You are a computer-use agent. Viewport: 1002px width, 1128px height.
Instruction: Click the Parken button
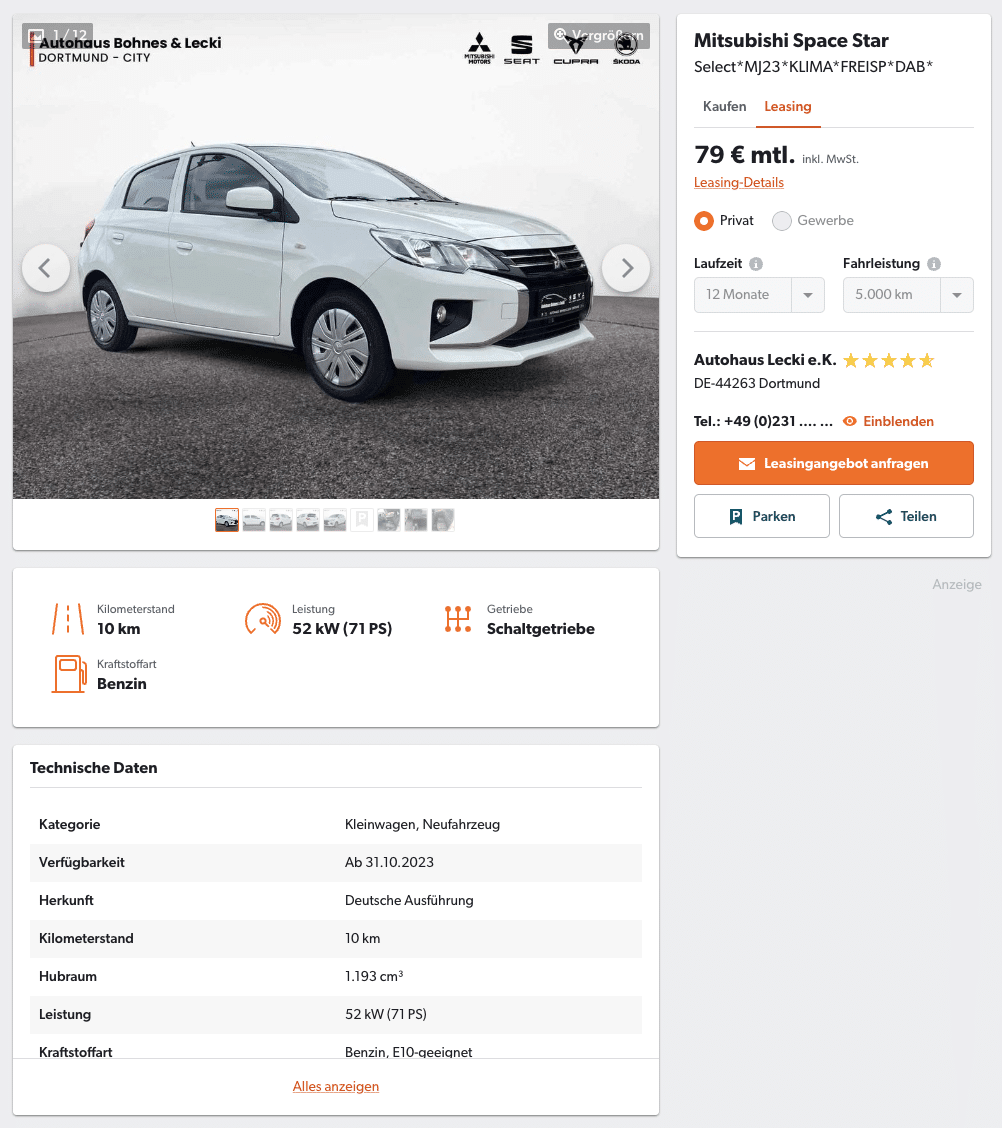(762, 517)
